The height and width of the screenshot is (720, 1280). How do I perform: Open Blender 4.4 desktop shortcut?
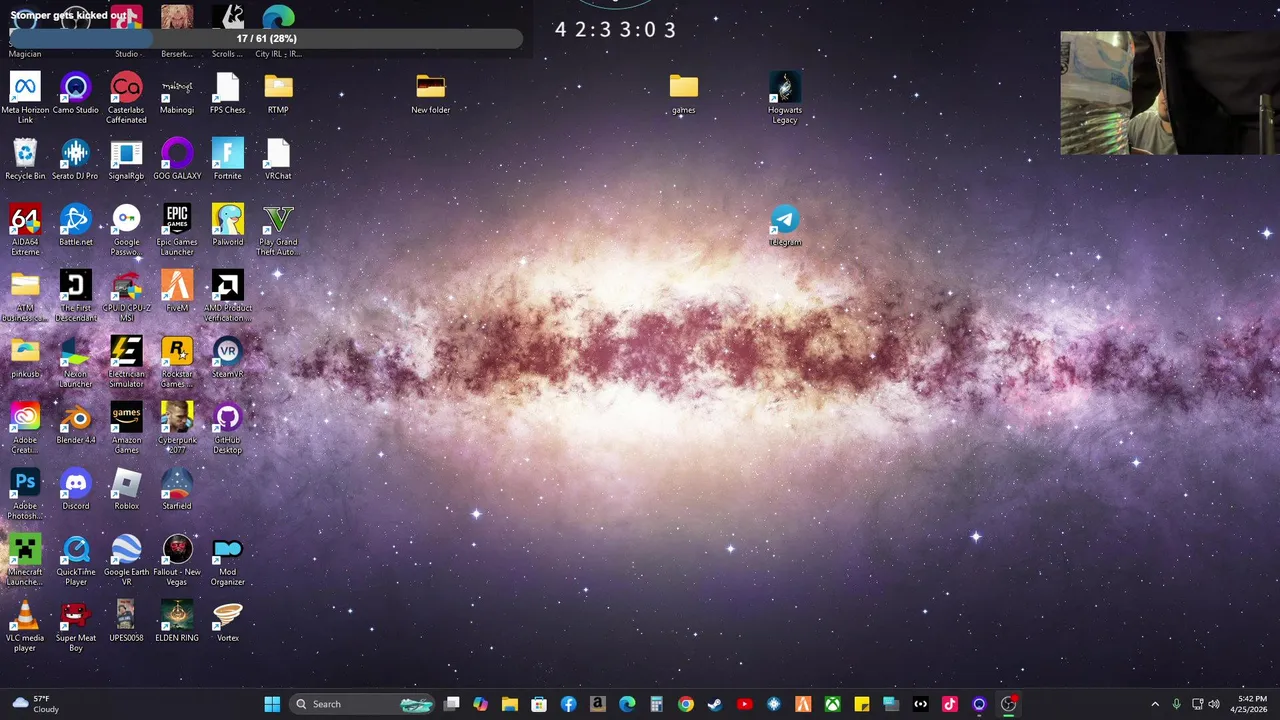[x=75, y=424]
